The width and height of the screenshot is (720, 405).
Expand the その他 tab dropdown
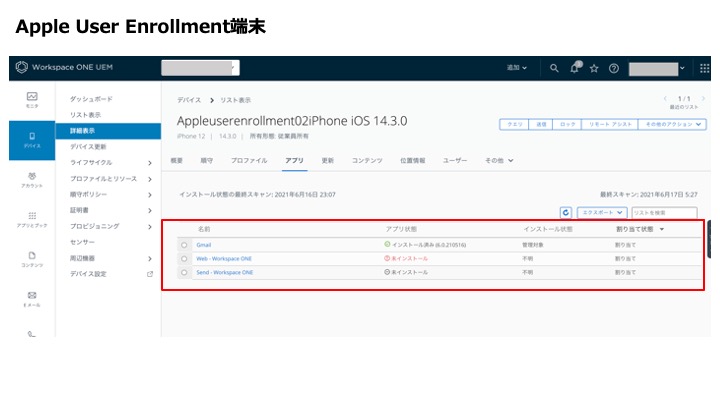499,161
